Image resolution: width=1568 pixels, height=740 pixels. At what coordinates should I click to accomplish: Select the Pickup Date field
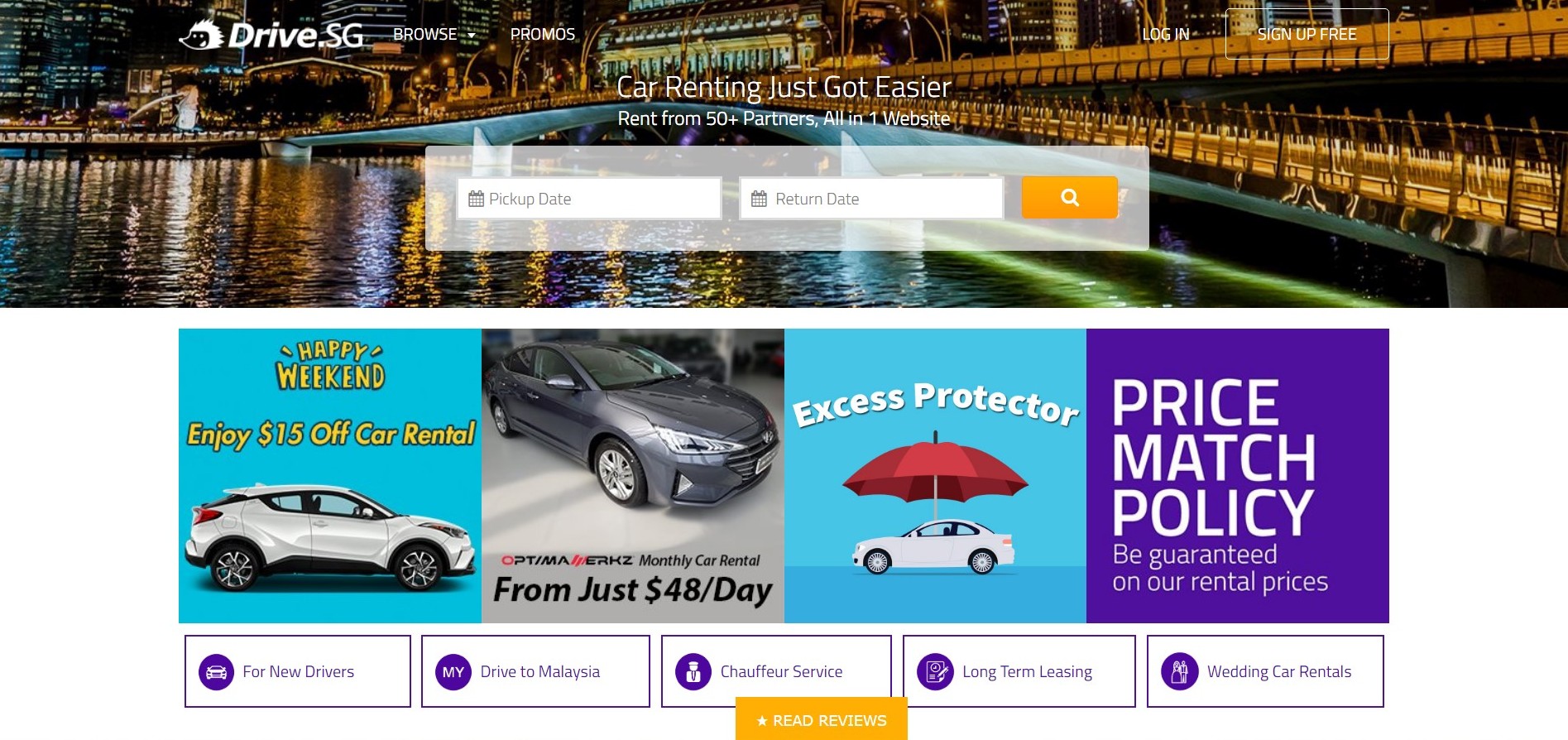589,199
